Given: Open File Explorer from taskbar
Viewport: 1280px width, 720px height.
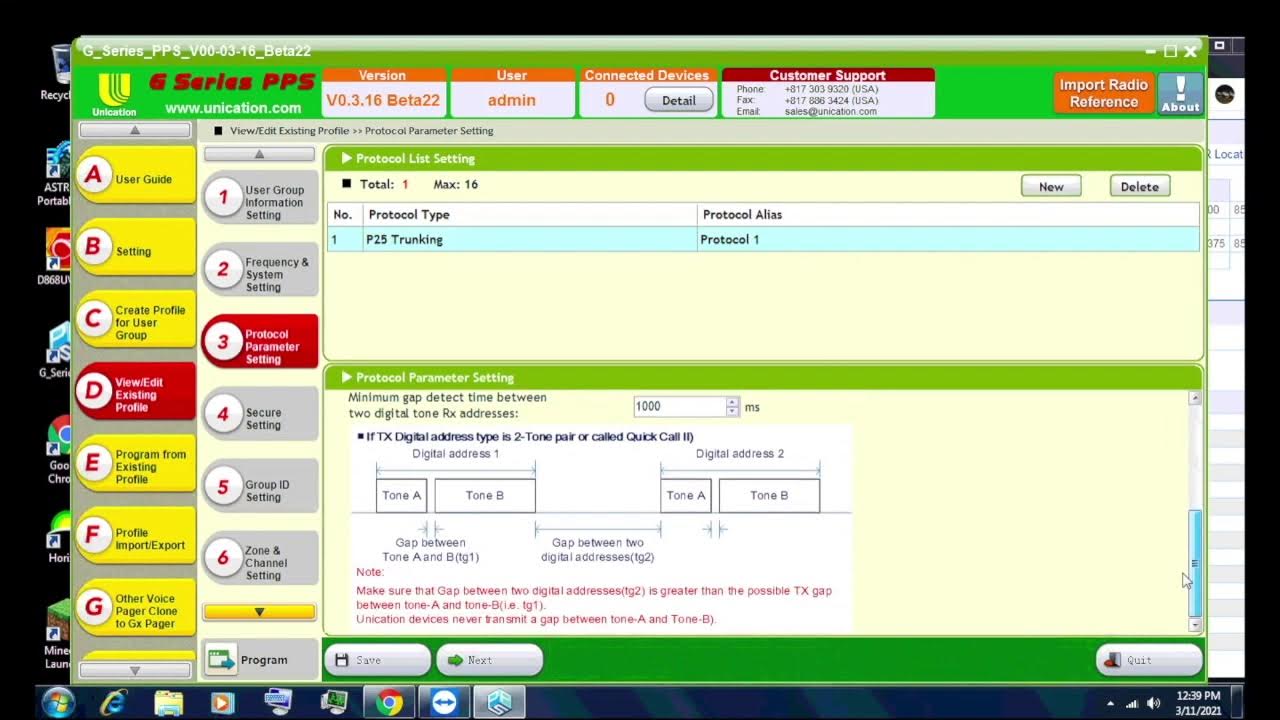Looking at the screenshot, I should (169, 703).
